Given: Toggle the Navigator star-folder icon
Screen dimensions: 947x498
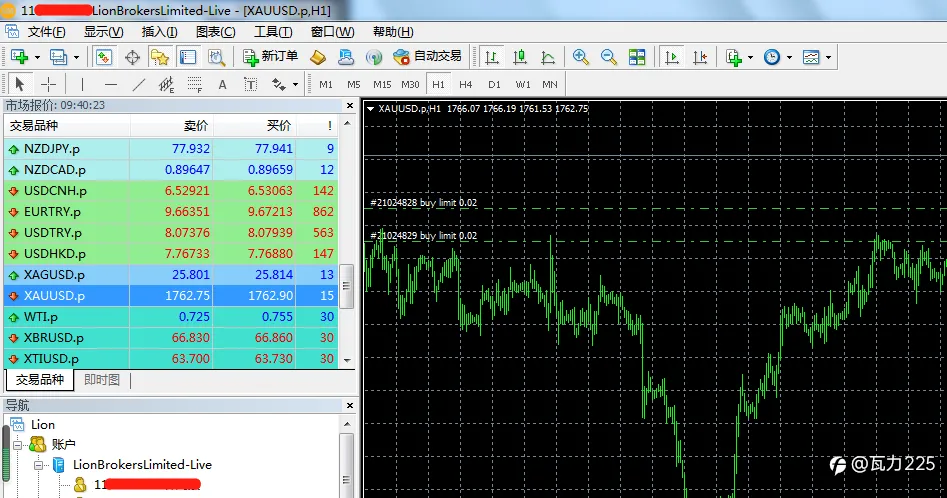Looking at the screenshot, I should coord(160,57).
